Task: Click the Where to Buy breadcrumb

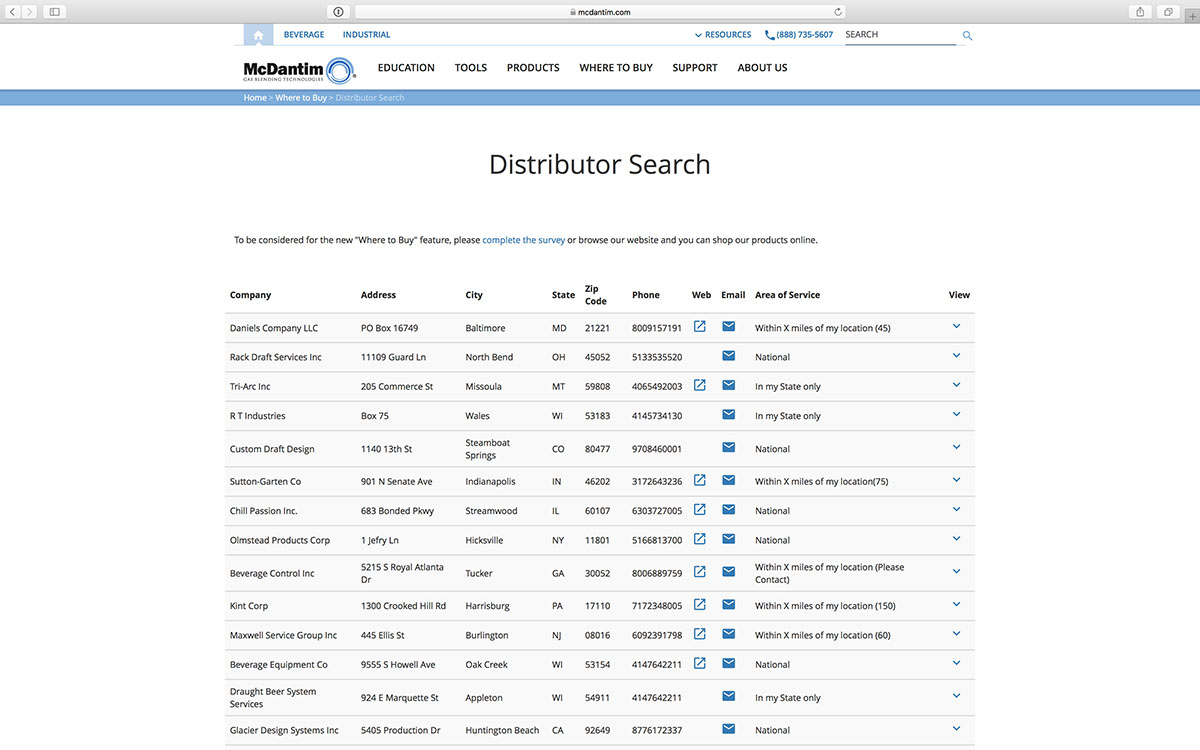Action: point(301,98)
